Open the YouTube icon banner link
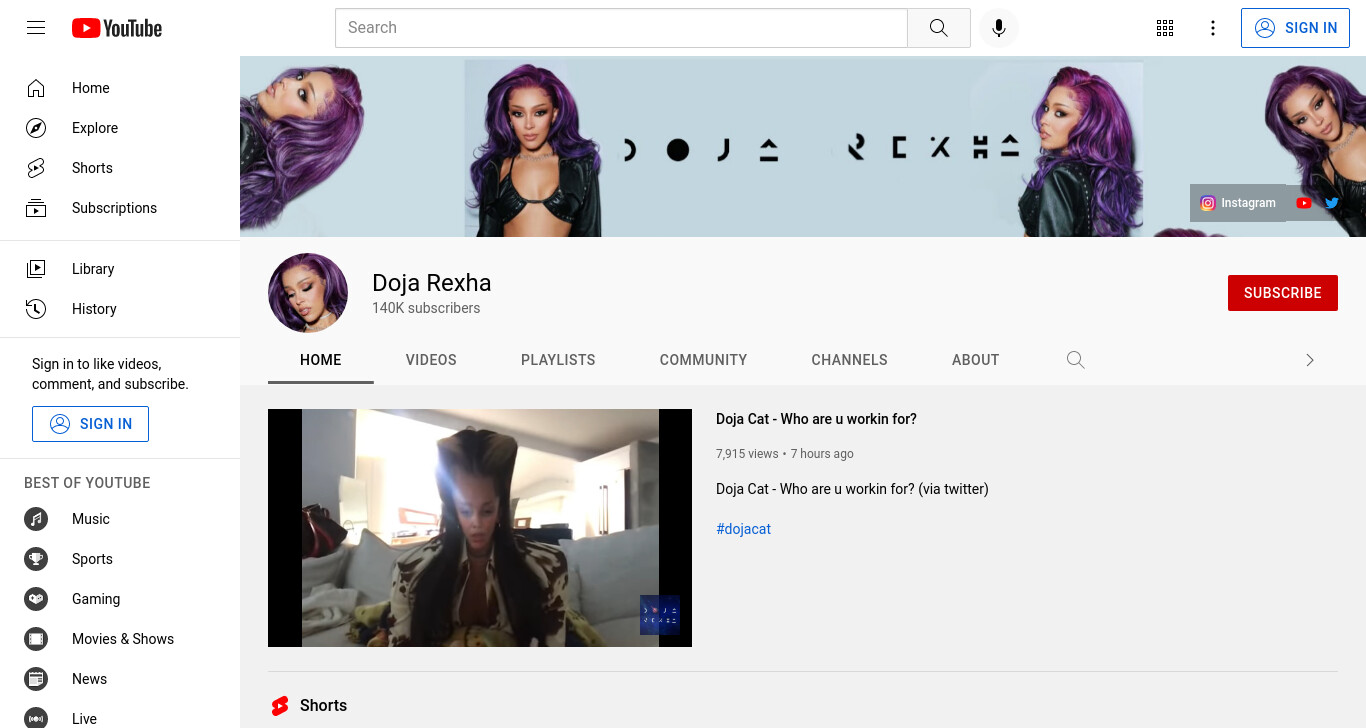 pos(1304,203)
